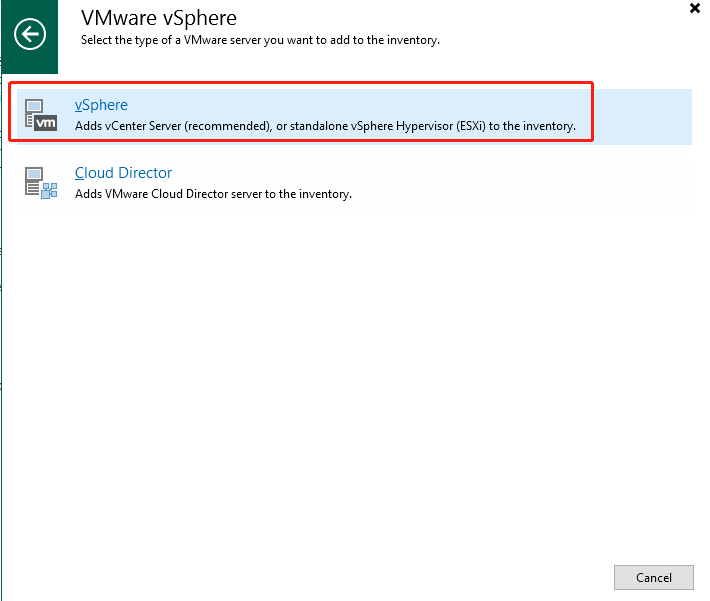
Task: Click the vSphere server vm icon
Action: point(41,115)
